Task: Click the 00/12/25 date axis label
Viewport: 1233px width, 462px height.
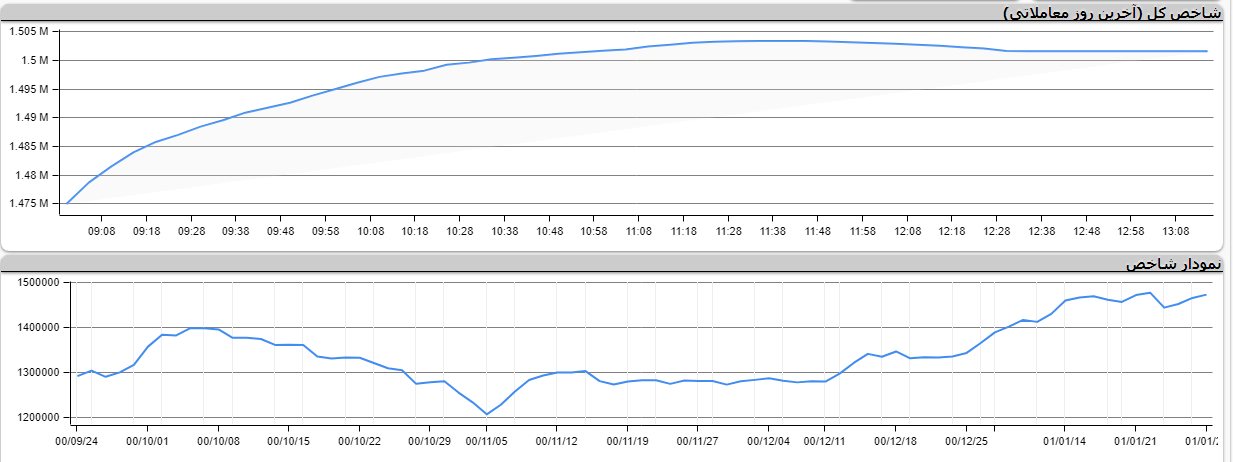Action: tap(967, 440)
